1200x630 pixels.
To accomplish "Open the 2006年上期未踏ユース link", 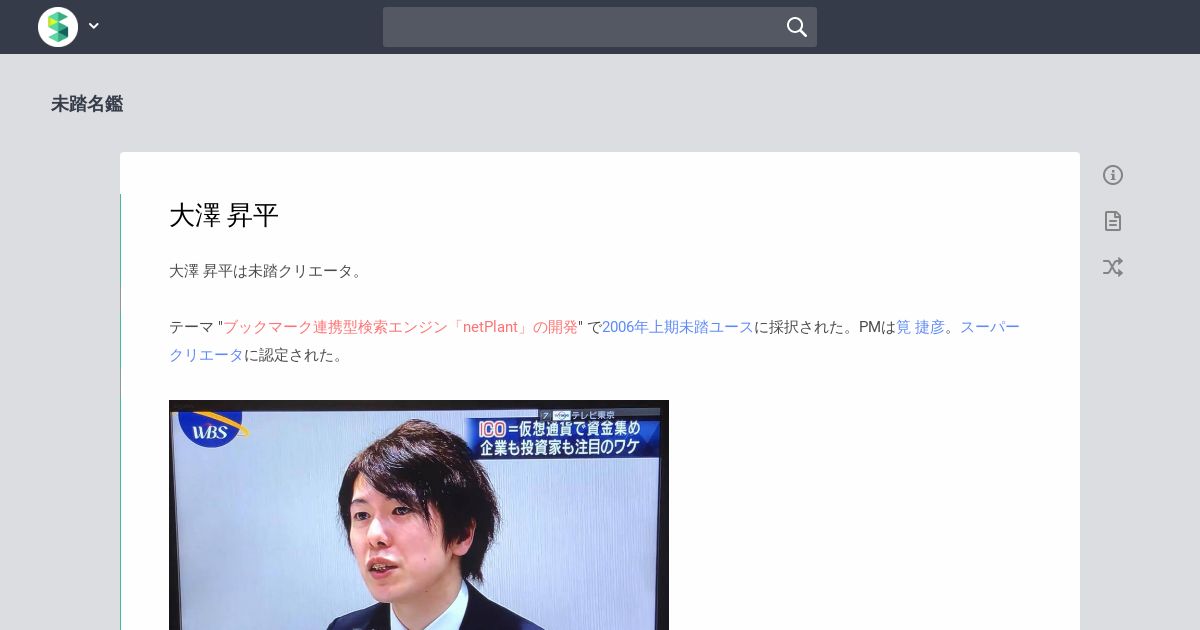I will point(678,327).
